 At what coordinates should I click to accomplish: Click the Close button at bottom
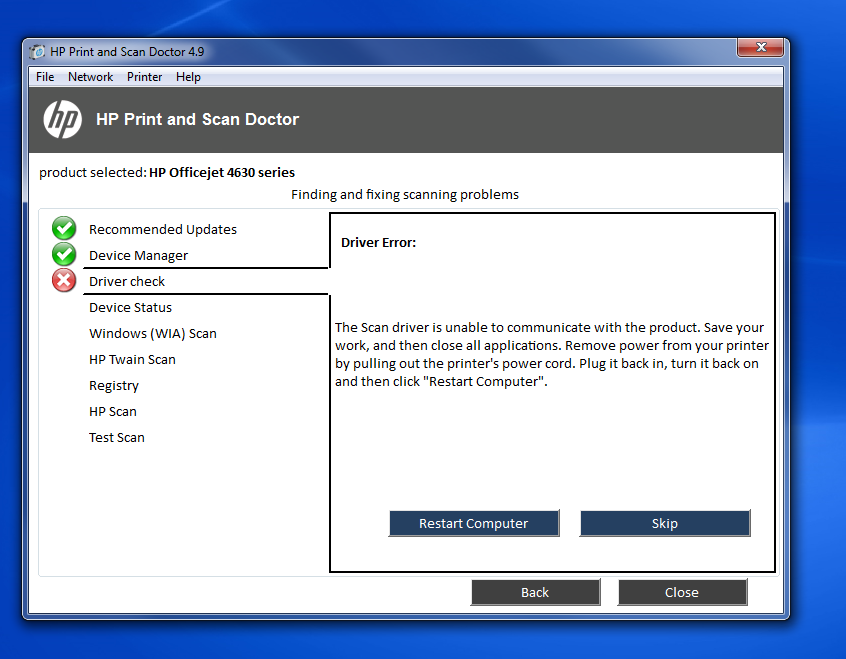tap(682, 592)
